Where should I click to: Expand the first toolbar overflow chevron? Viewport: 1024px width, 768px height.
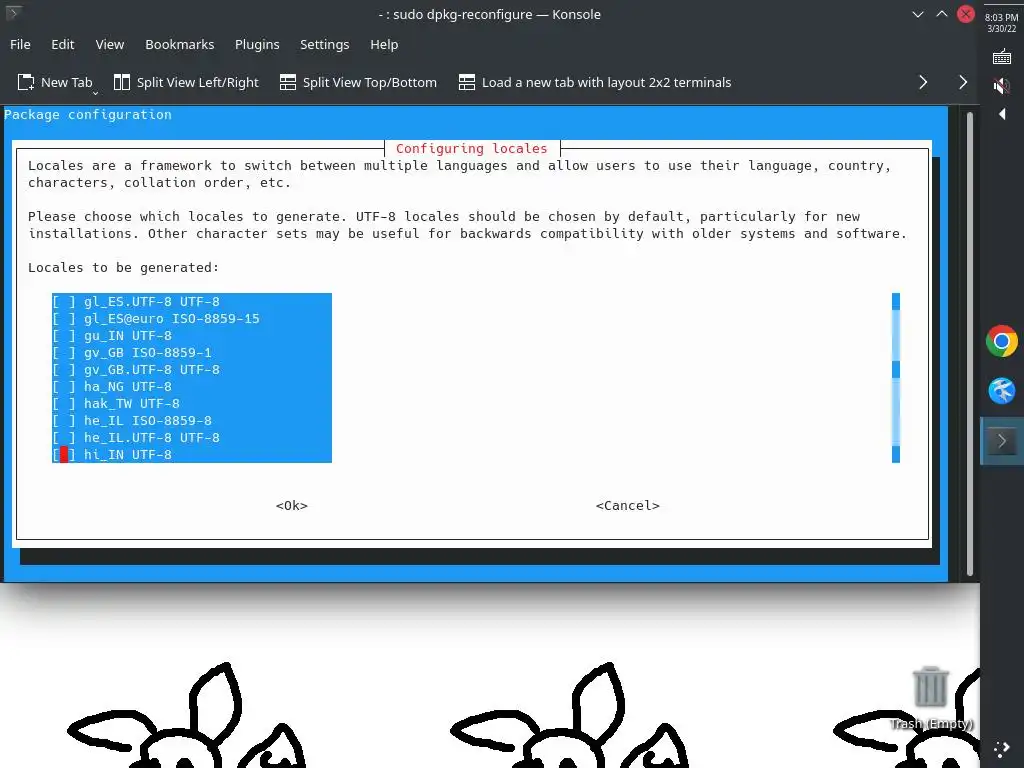[x=923, y=82]
